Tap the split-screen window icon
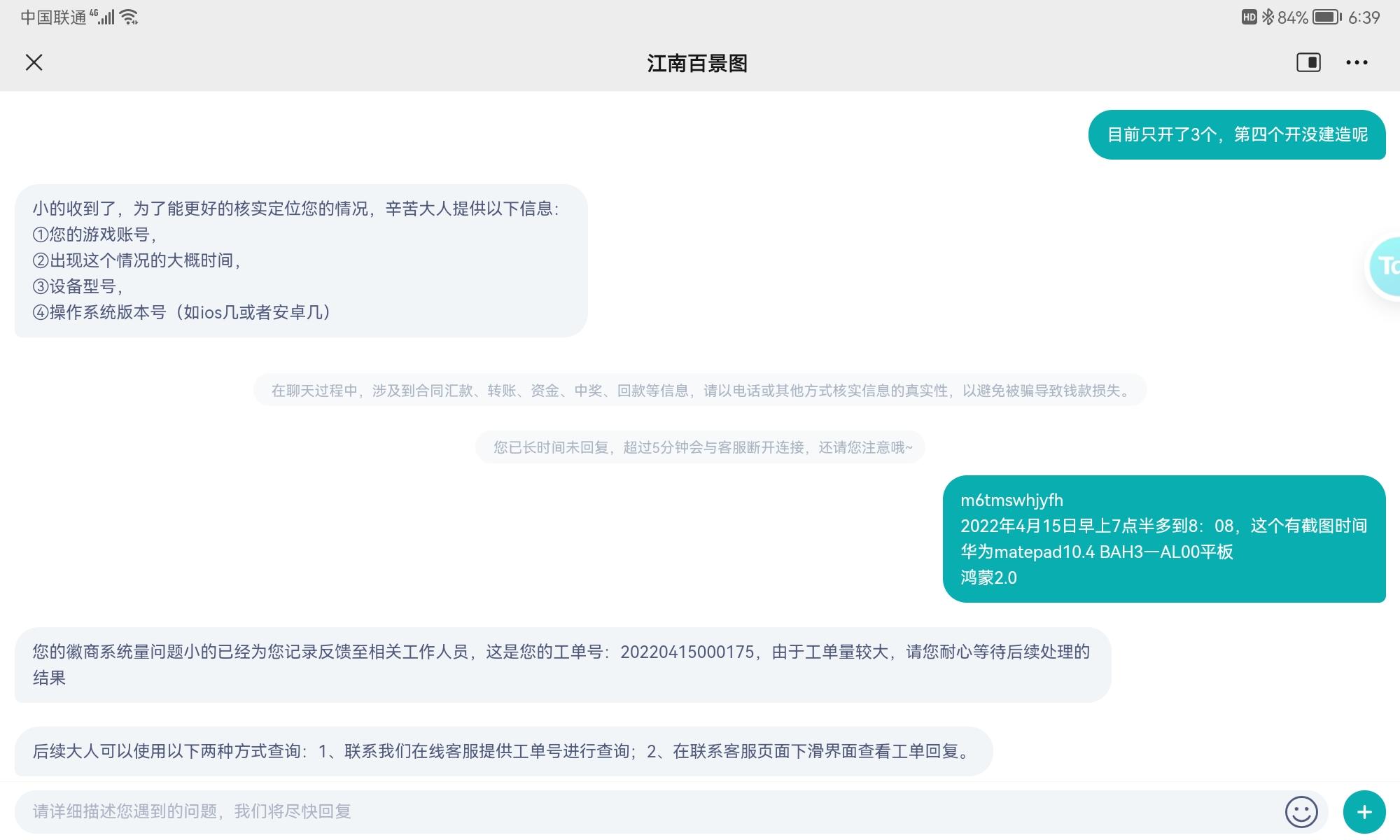Screen dimensions: 1400x840 tap(1308, 63)
